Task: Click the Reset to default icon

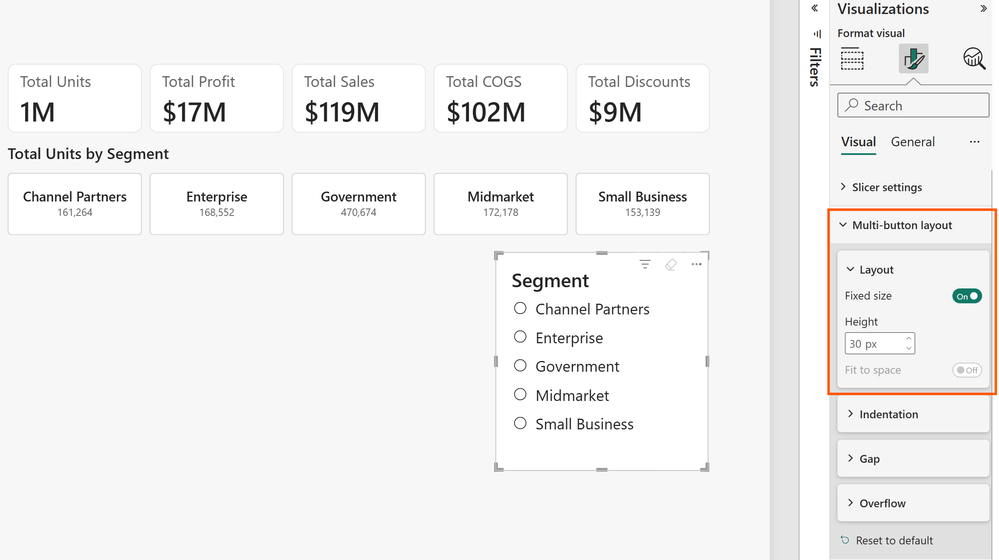Action: point(845,540)
